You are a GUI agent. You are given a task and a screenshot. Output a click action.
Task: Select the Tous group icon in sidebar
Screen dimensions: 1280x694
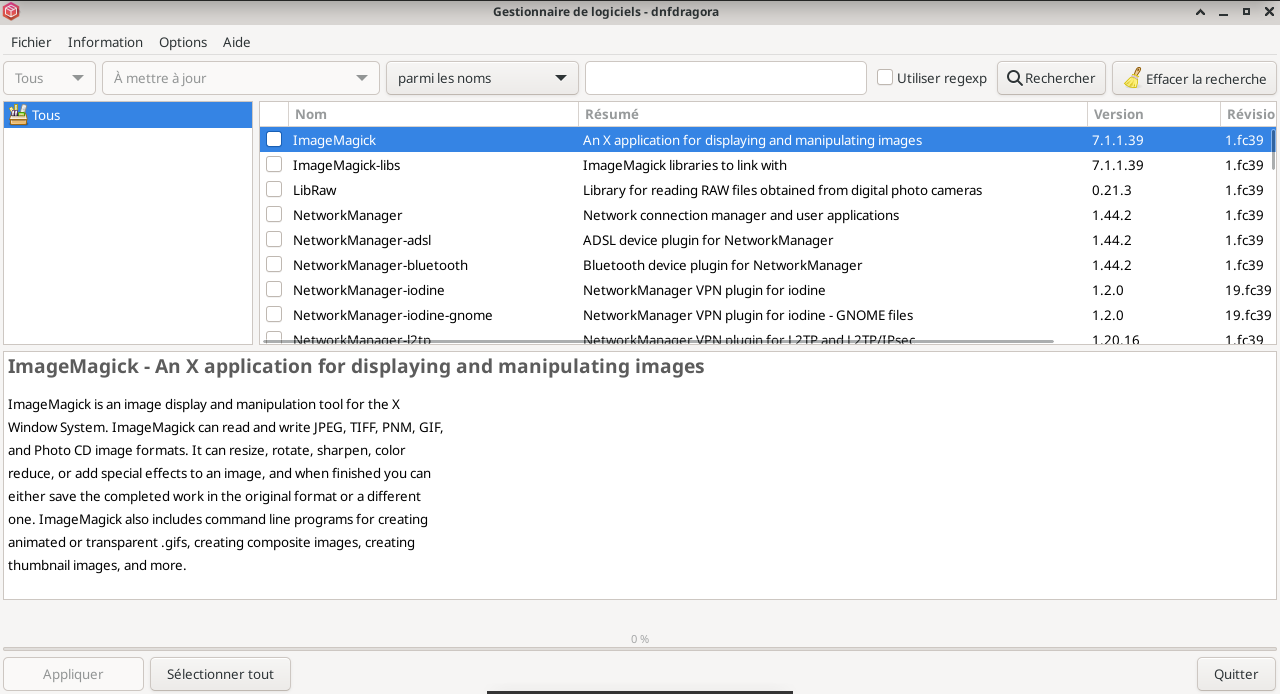click(17, 114)
